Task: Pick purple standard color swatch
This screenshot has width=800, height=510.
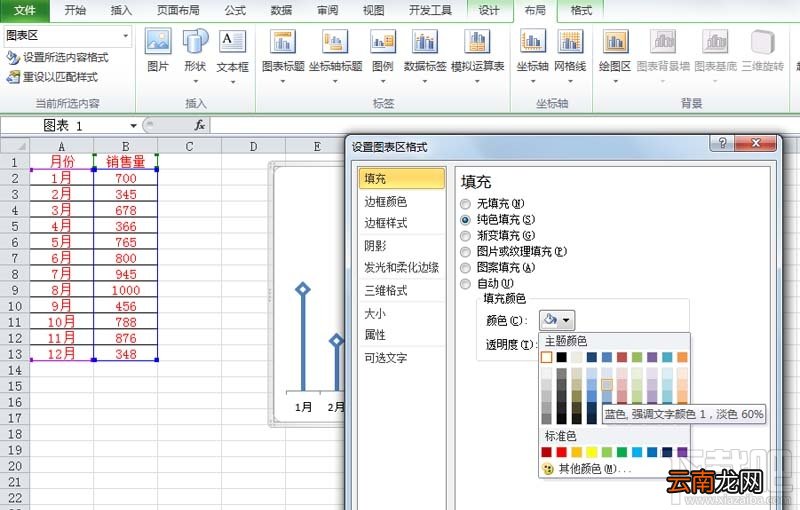Action: coord(682,452)
